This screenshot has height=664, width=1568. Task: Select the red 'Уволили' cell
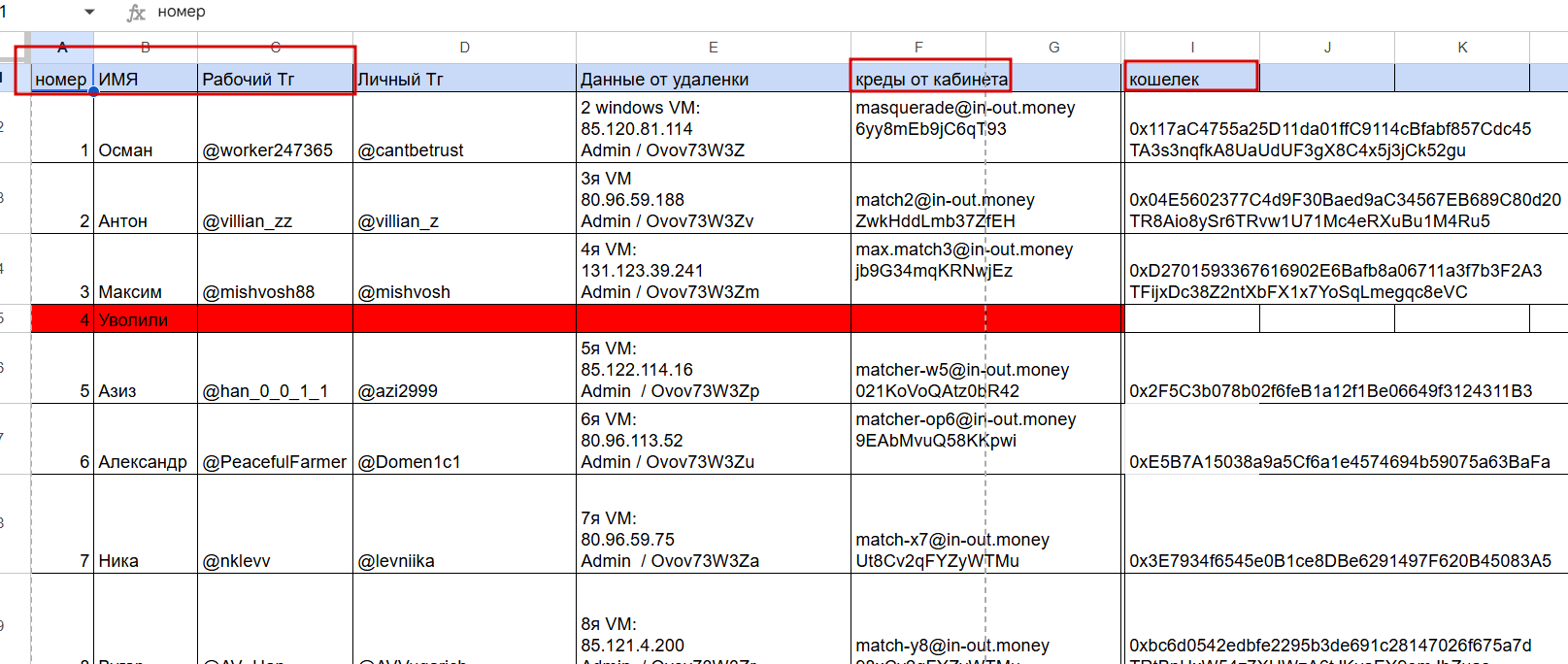point(146,318)
